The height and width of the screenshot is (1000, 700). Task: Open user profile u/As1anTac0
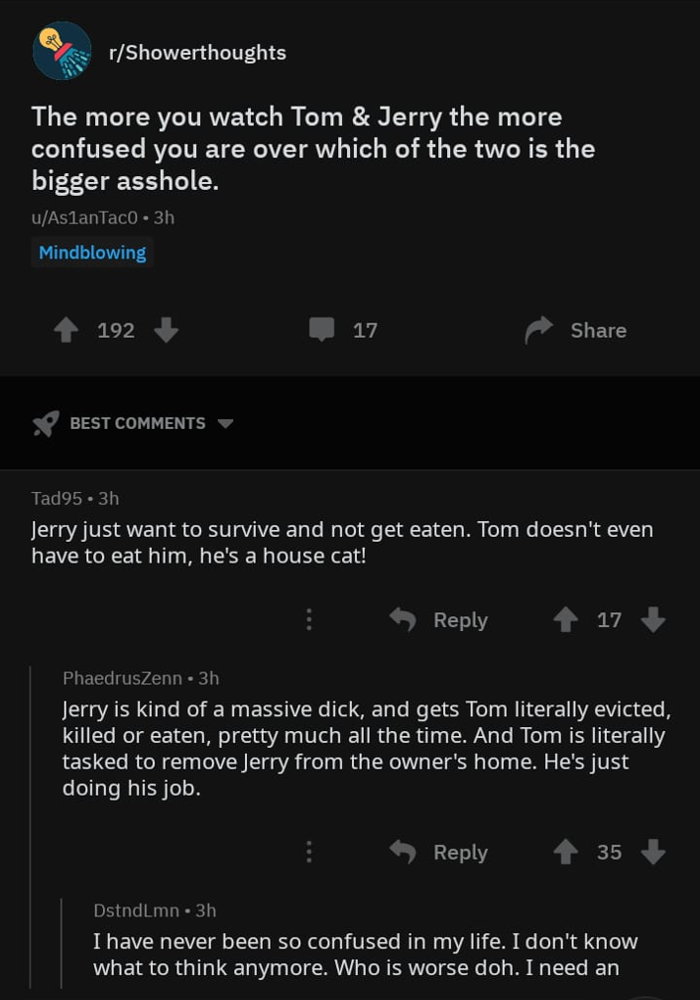(84, 218)
